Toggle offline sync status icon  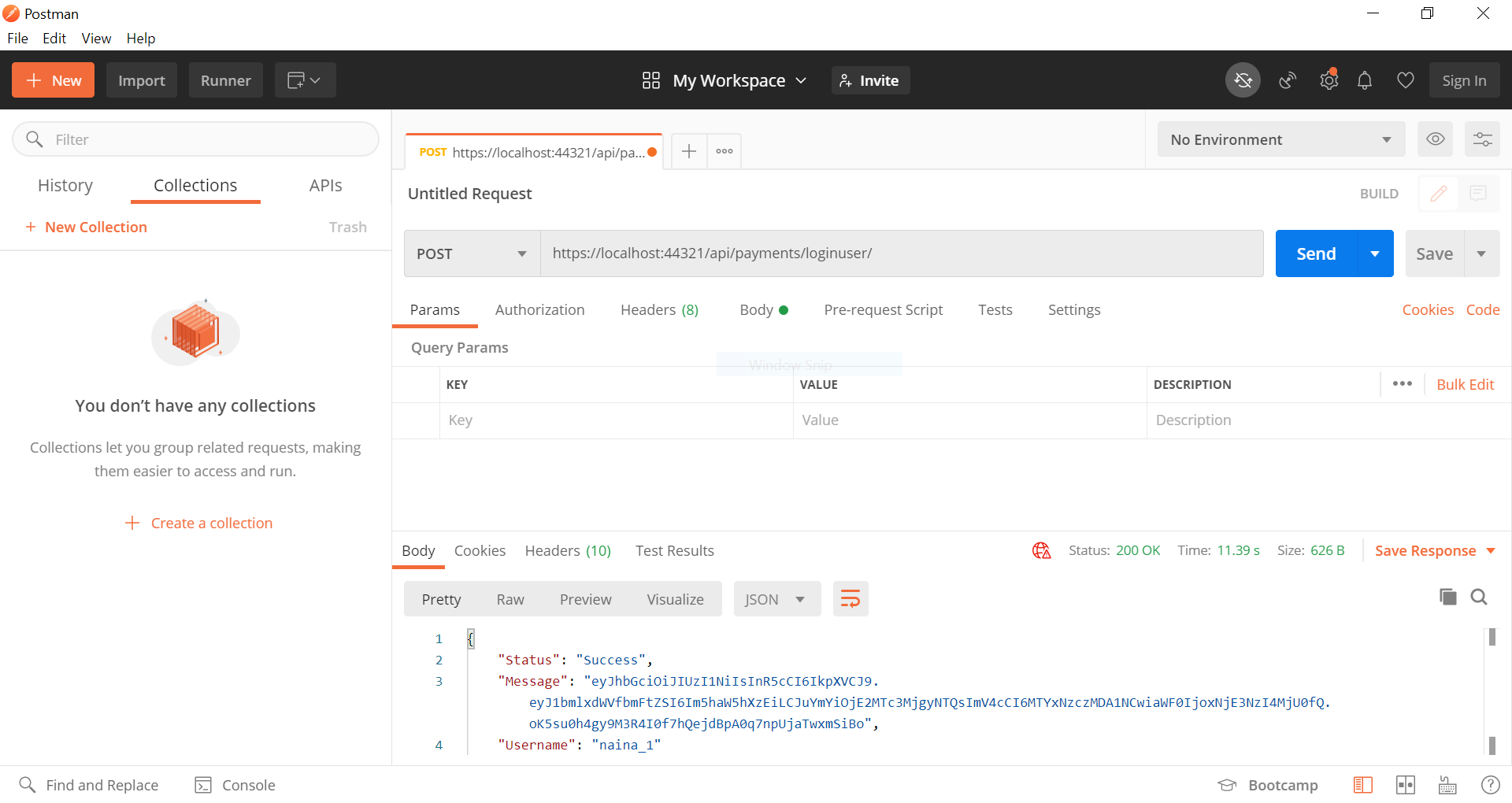pos(1242,80)
